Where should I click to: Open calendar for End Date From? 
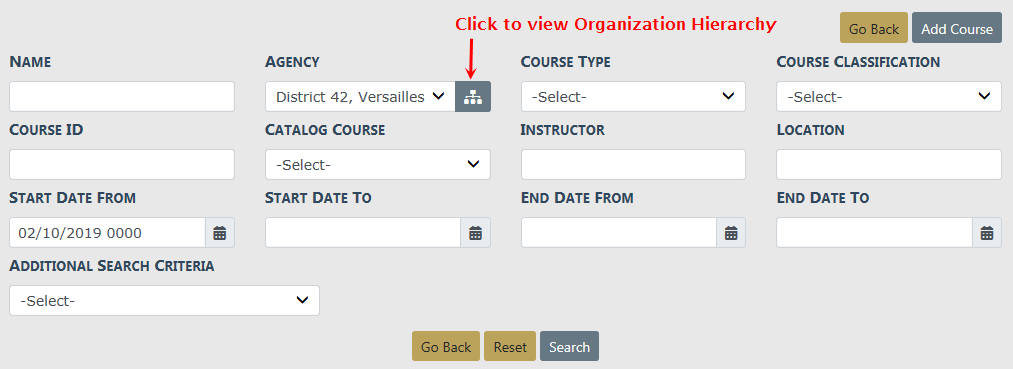tap(731, 233)
